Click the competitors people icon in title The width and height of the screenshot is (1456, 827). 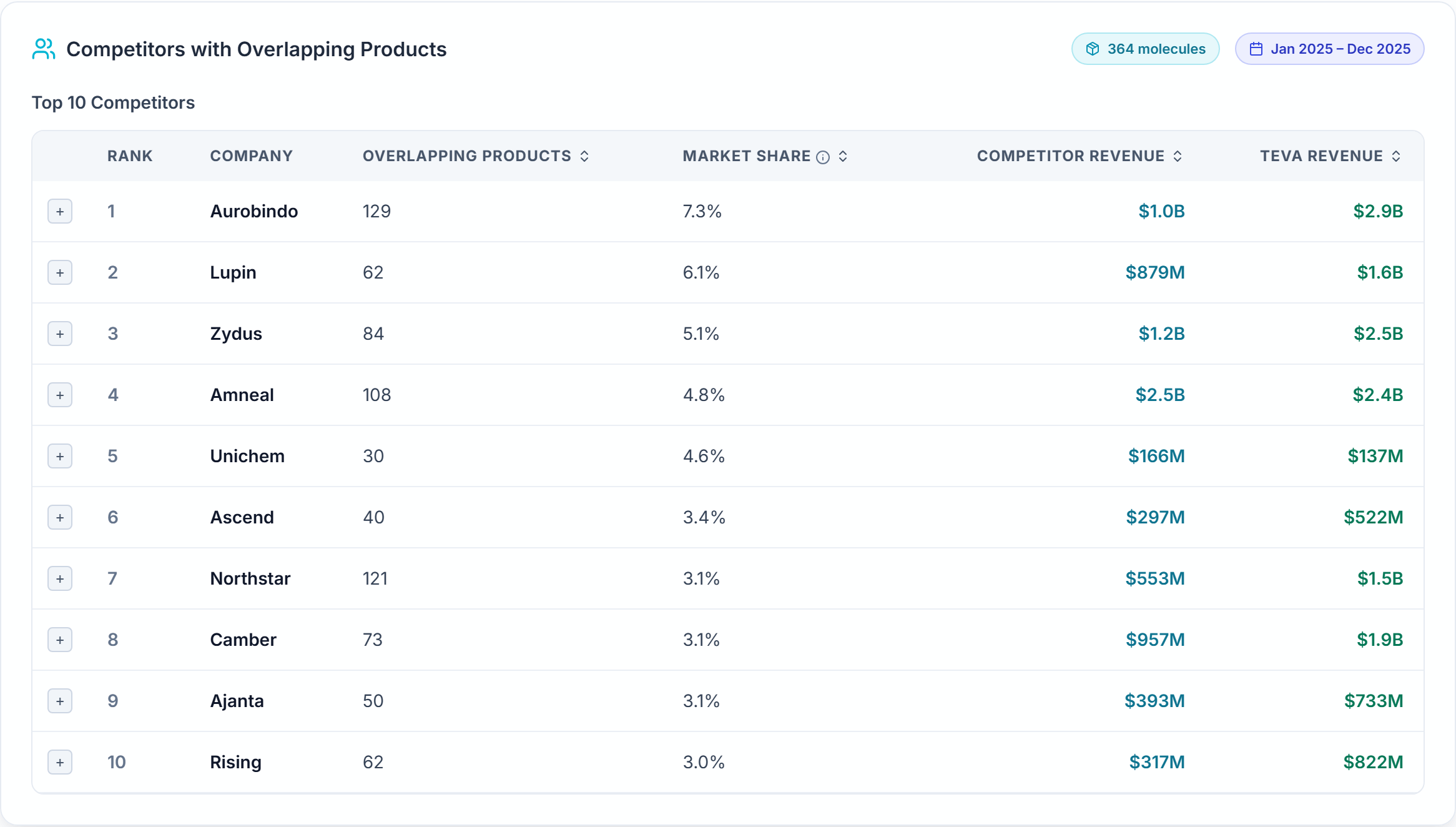44,49
